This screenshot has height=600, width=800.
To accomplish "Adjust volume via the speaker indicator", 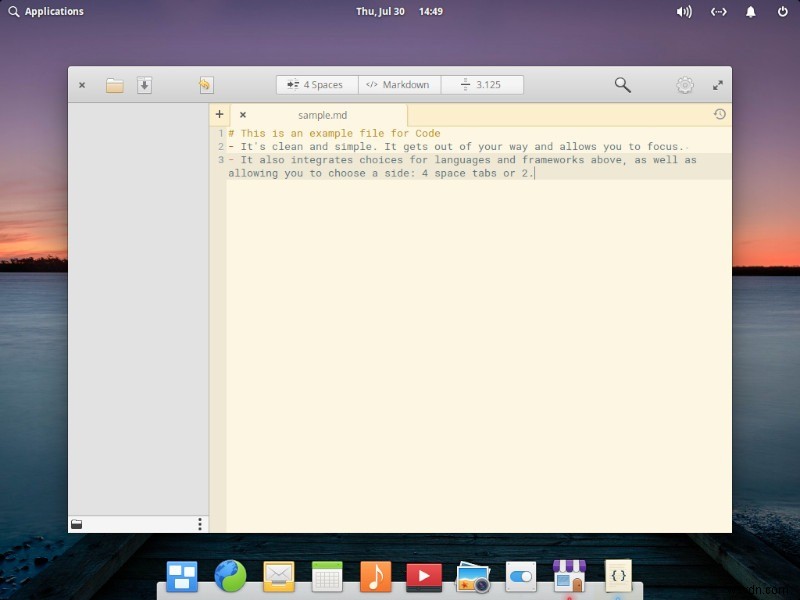I will pos(684,11).
